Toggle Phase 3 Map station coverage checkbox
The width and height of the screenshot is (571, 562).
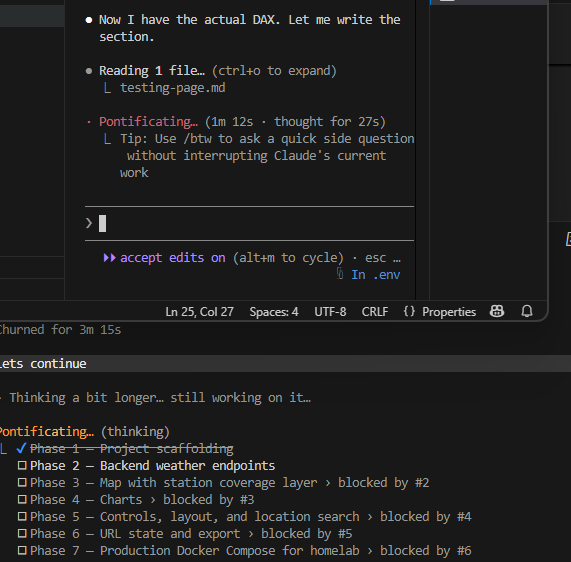(22, 482)
